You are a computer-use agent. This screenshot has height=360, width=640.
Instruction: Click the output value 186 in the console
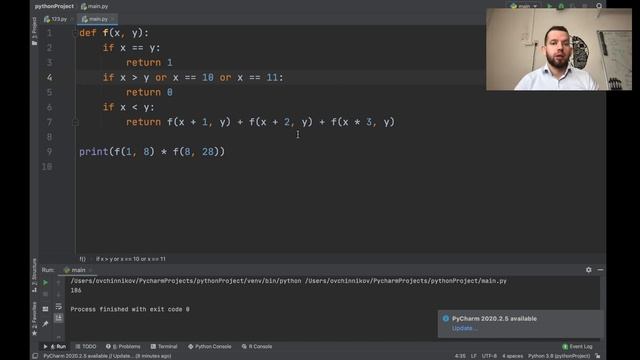tap(76, 291)
